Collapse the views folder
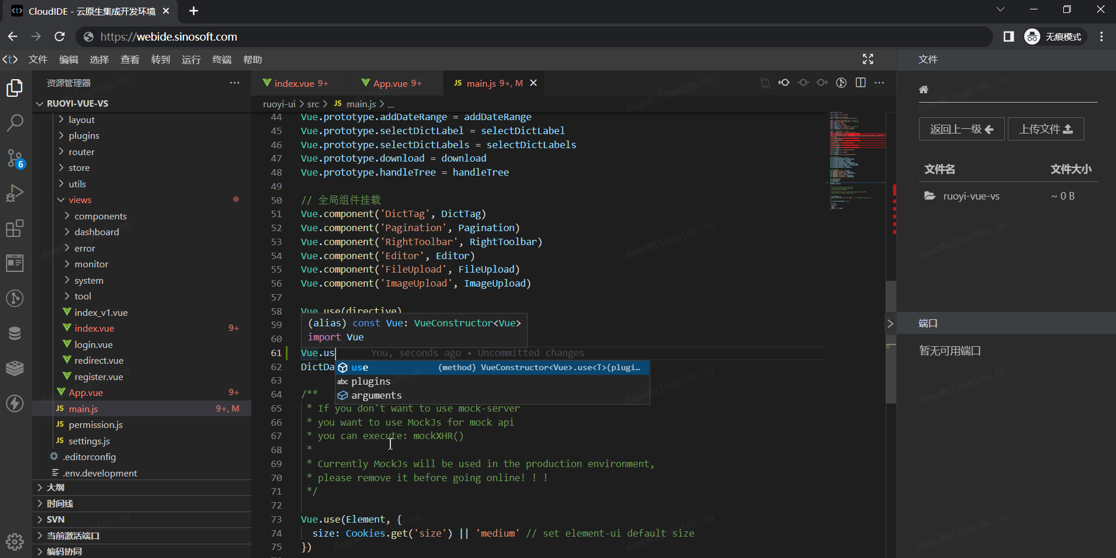Screen dimensions: 1116x558 (x=79, y=200)
